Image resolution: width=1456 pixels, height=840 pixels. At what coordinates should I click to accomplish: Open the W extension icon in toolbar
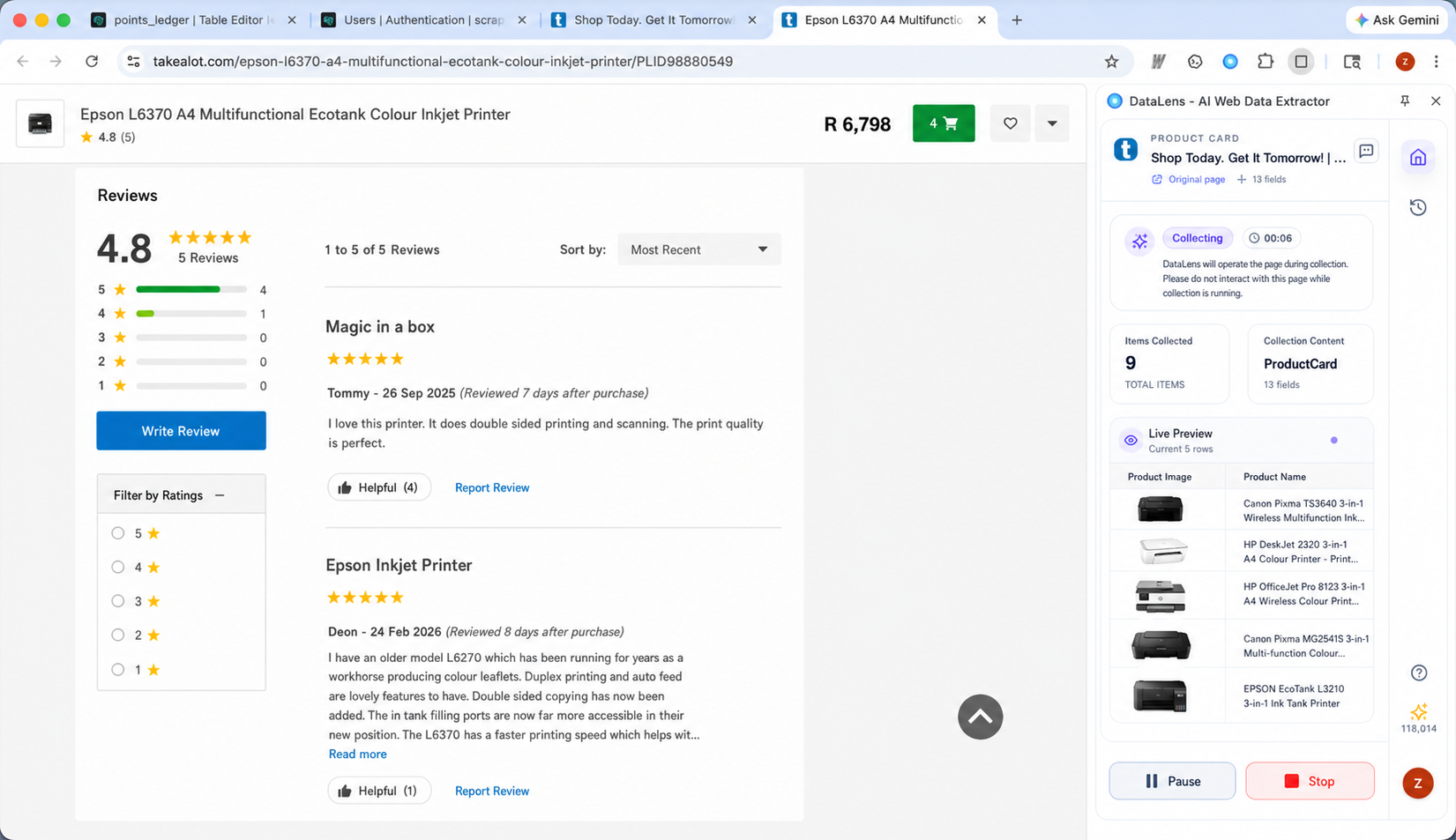click(x=1159, y=62)
